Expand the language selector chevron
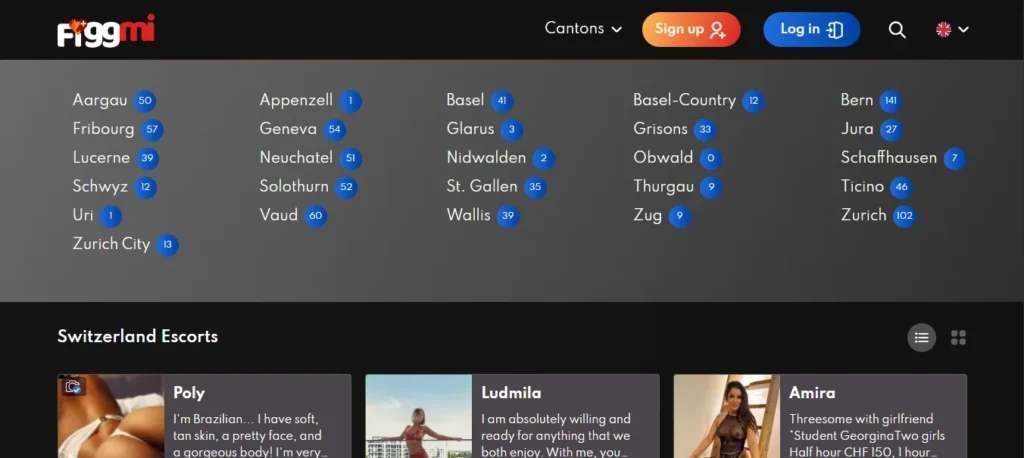 pos(964,30)
